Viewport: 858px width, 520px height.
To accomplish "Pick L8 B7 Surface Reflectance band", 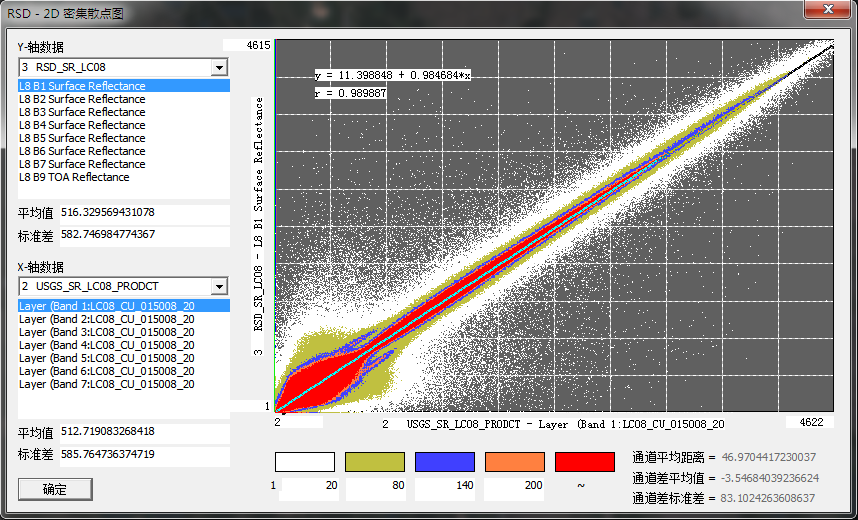I will (x=82, y=164).
